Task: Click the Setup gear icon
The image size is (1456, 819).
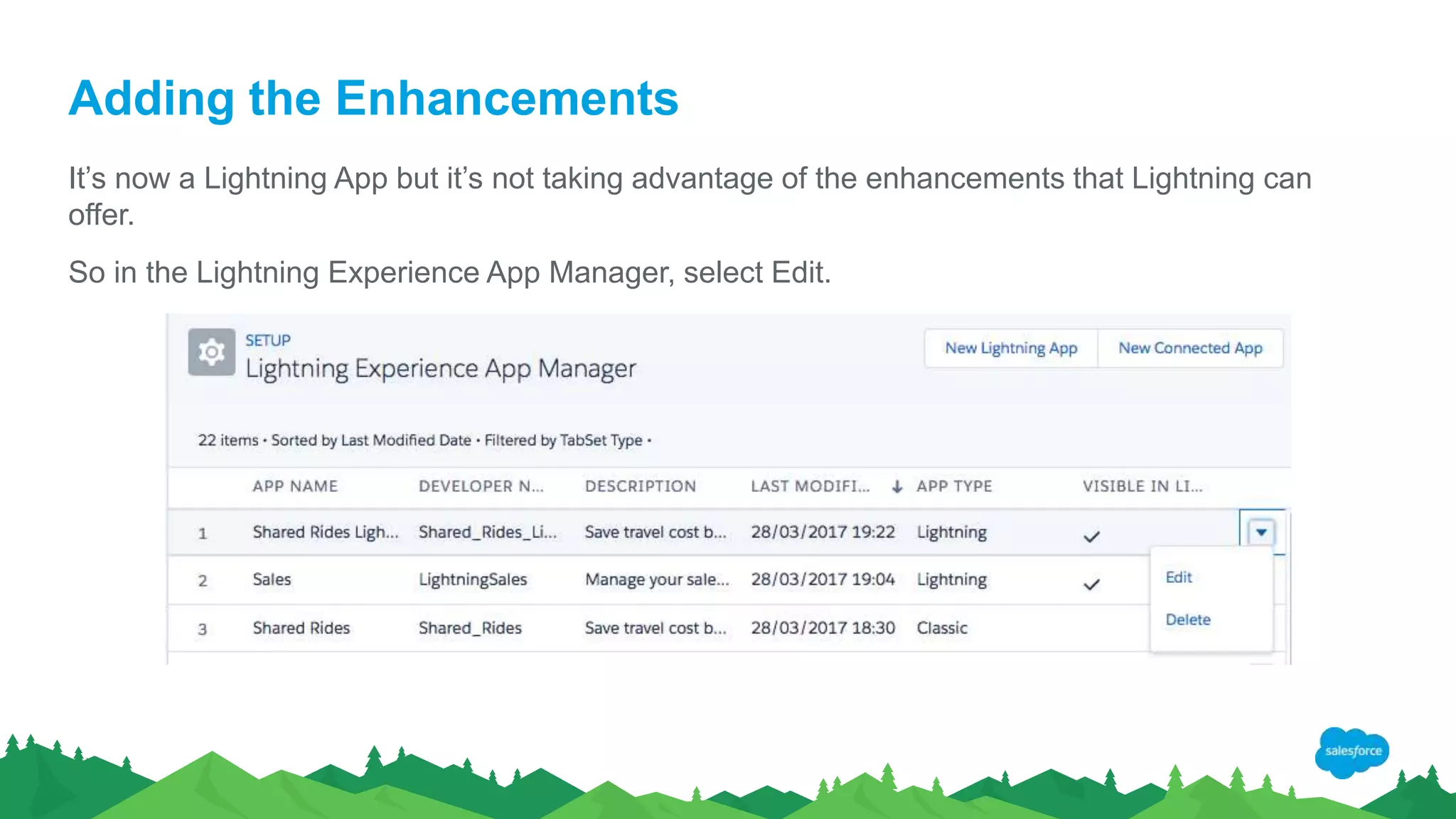Action: click(x=211, y=352)
